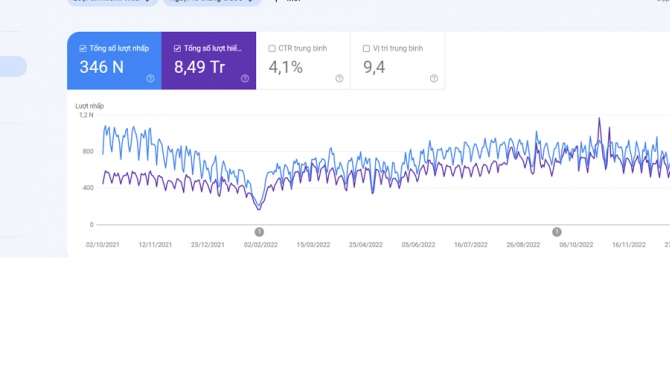Select the 4,1% CTR value
This screenshot has width=670, height=377.
pyautogui.click(x=285, y=67)
